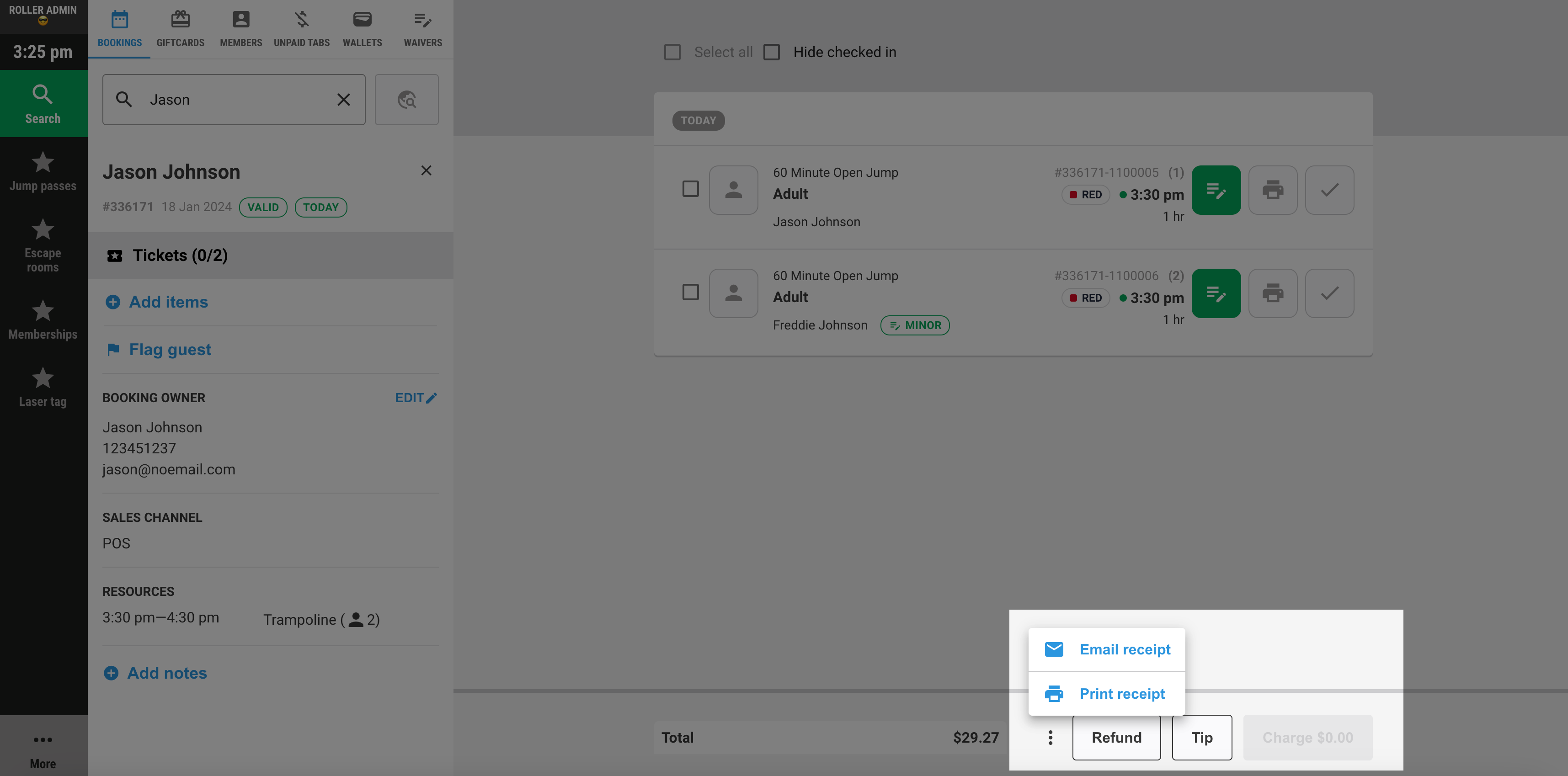Switch to the Unpaid Tabs section
This screenshot has height=776, width=1568.
301,29
